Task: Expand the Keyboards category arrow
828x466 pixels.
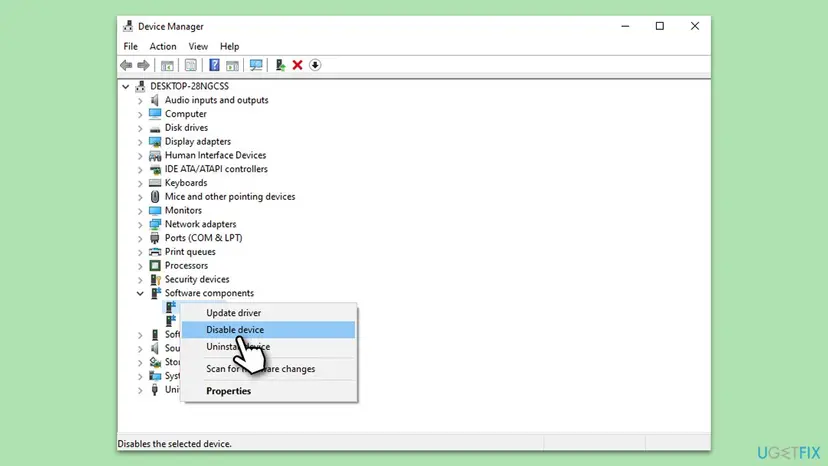Action: tap(140, 183)
